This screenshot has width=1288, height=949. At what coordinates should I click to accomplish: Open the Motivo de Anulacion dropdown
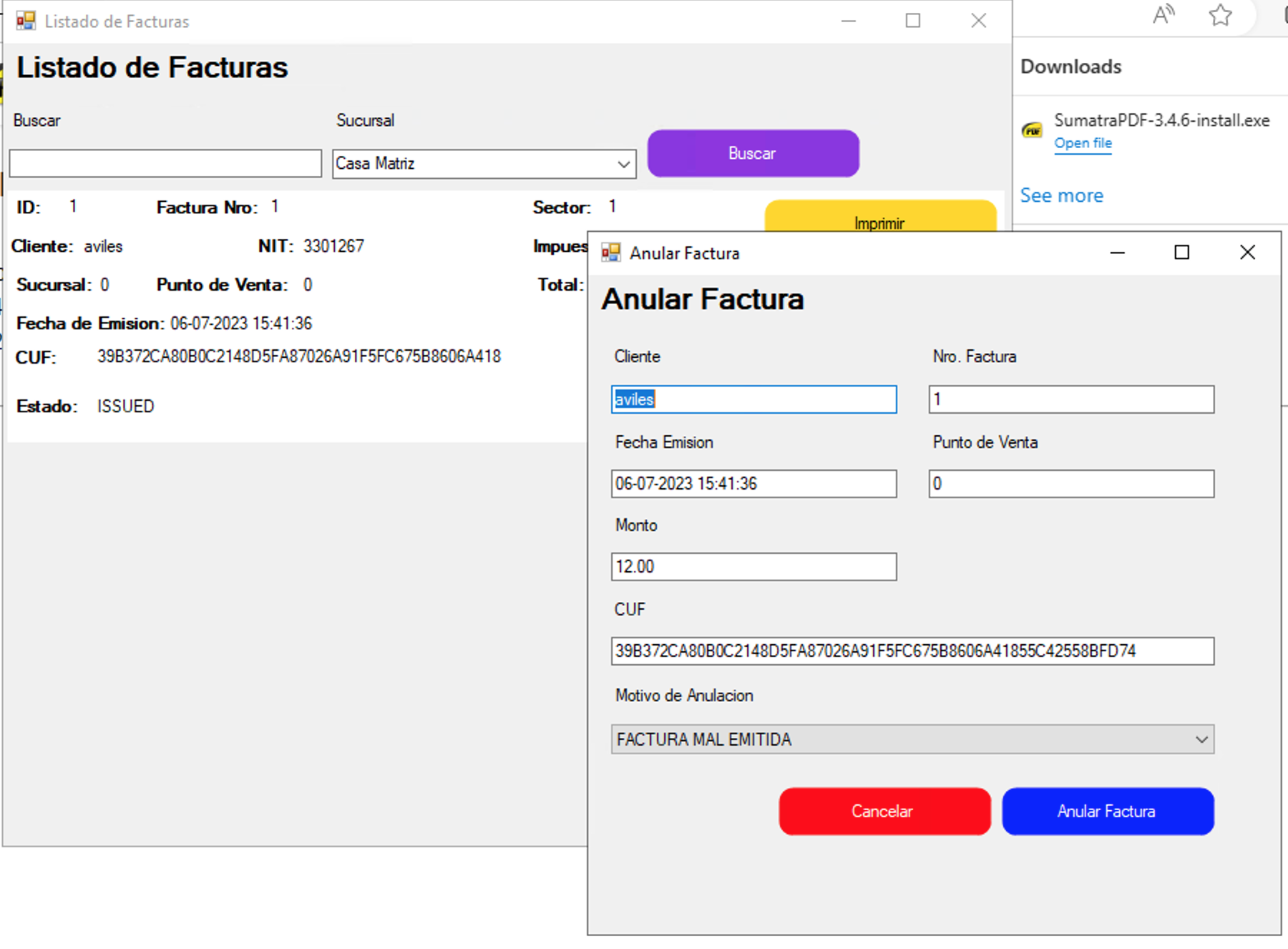(x=1201, y=739)
